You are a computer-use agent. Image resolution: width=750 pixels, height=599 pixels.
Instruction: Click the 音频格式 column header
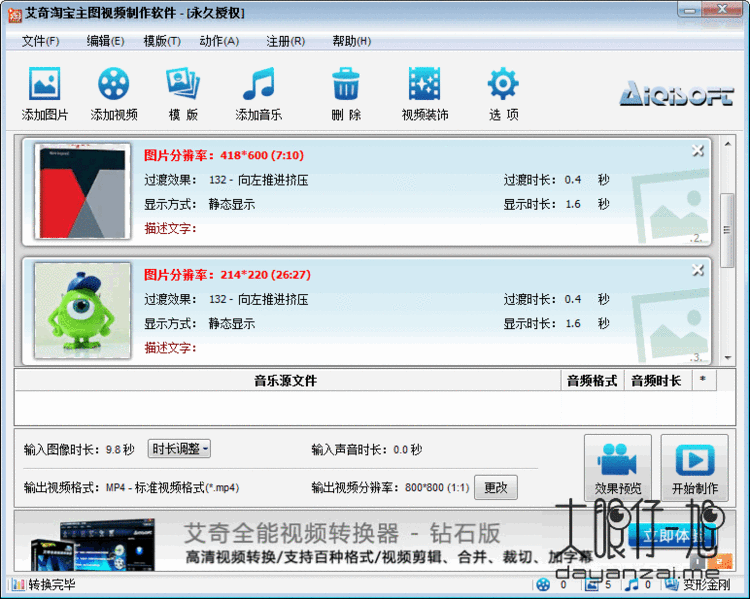(592, 381)
